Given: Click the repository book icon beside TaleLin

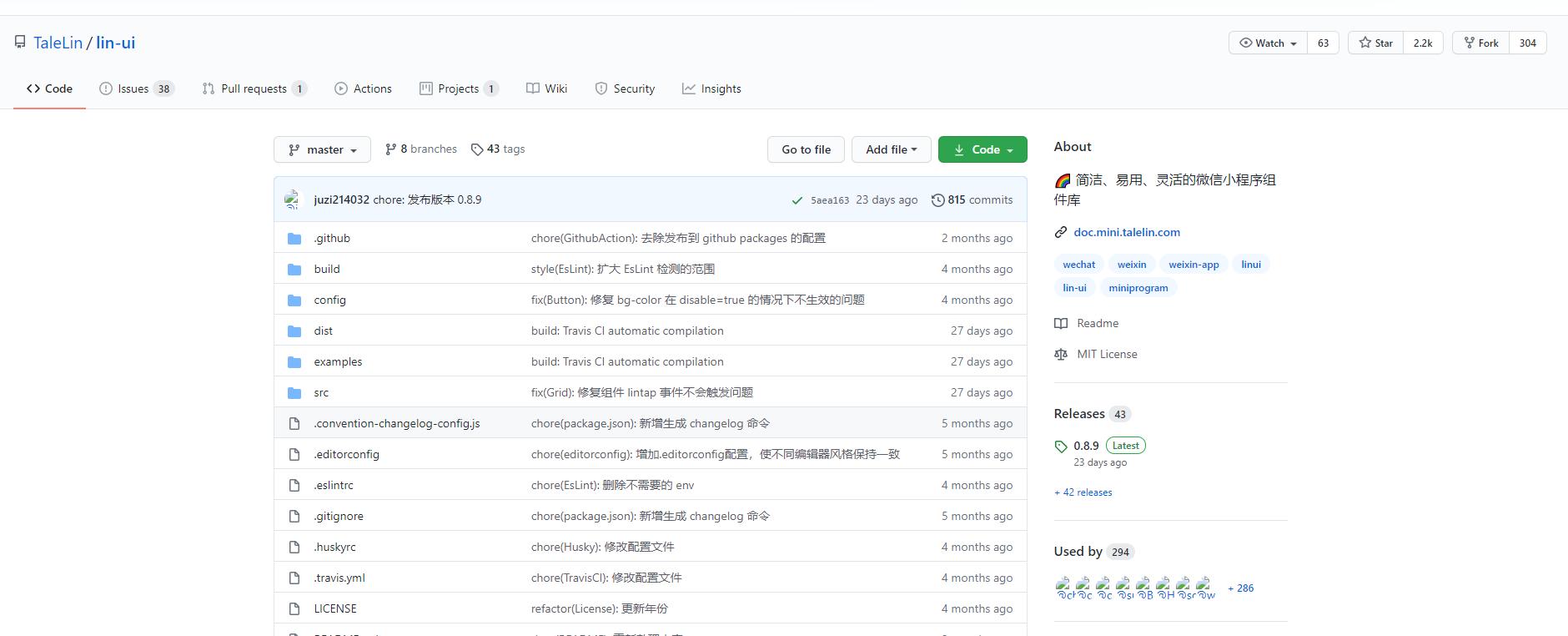Looking at the screenshot, I should [x=20, y=43].
